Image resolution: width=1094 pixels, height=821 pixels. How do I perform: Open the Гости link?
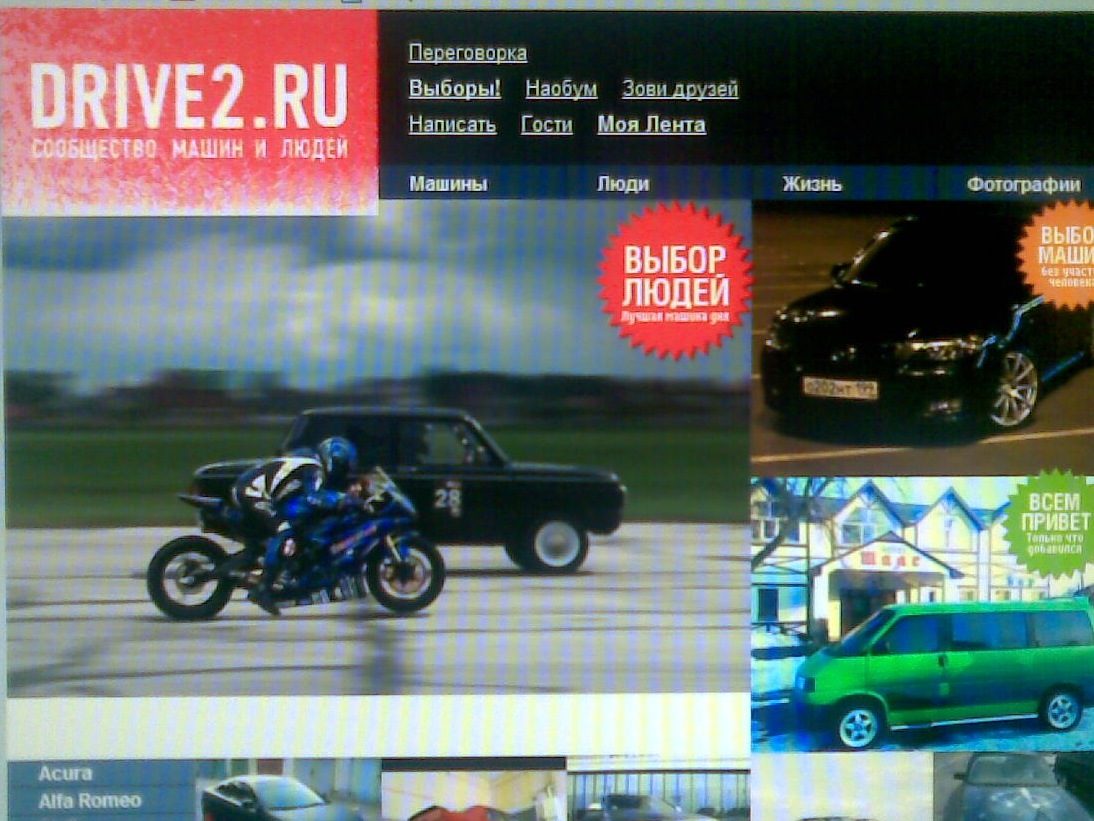[x=546, y=125]
